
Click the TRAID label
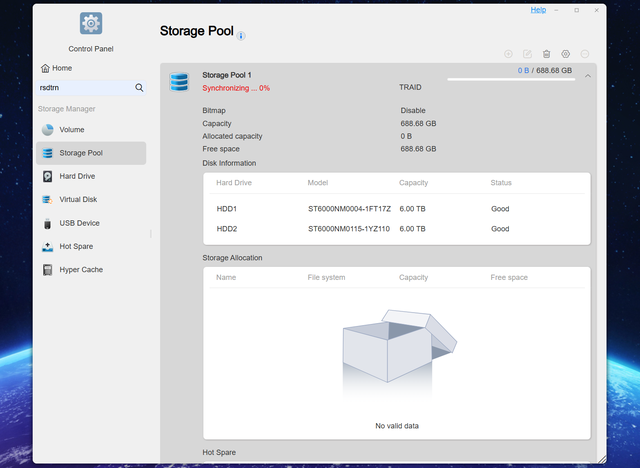click(410, 87)
